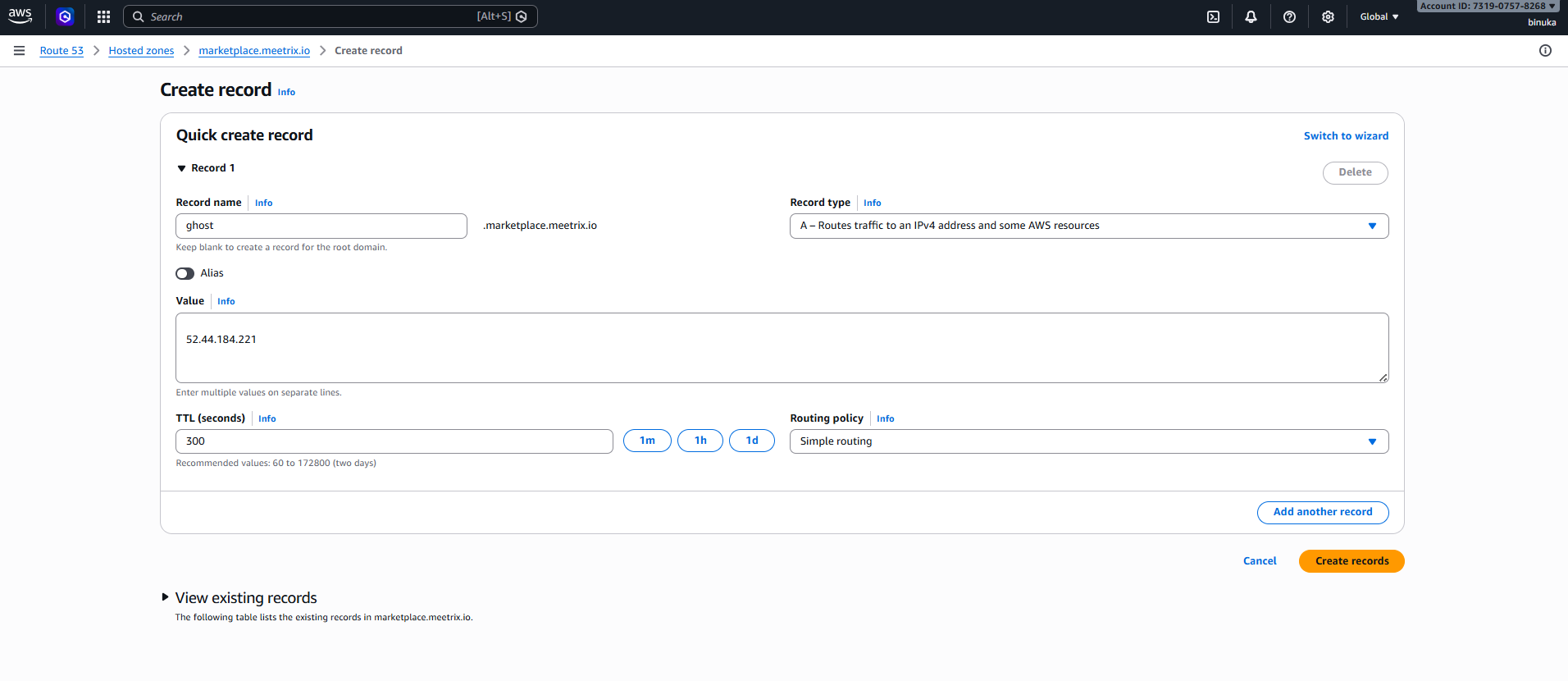
Task: Click the binuka username text
Action: pyautogui.click(x=1542, y=22)
